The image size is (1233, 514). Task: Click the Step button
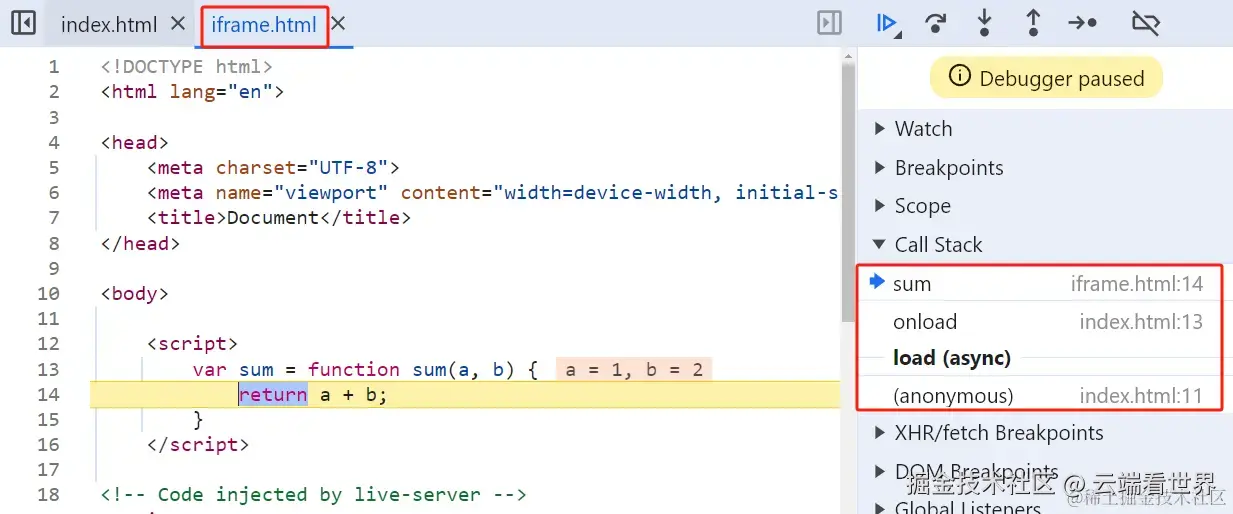pyautogui.click(x=1082, y=23)
